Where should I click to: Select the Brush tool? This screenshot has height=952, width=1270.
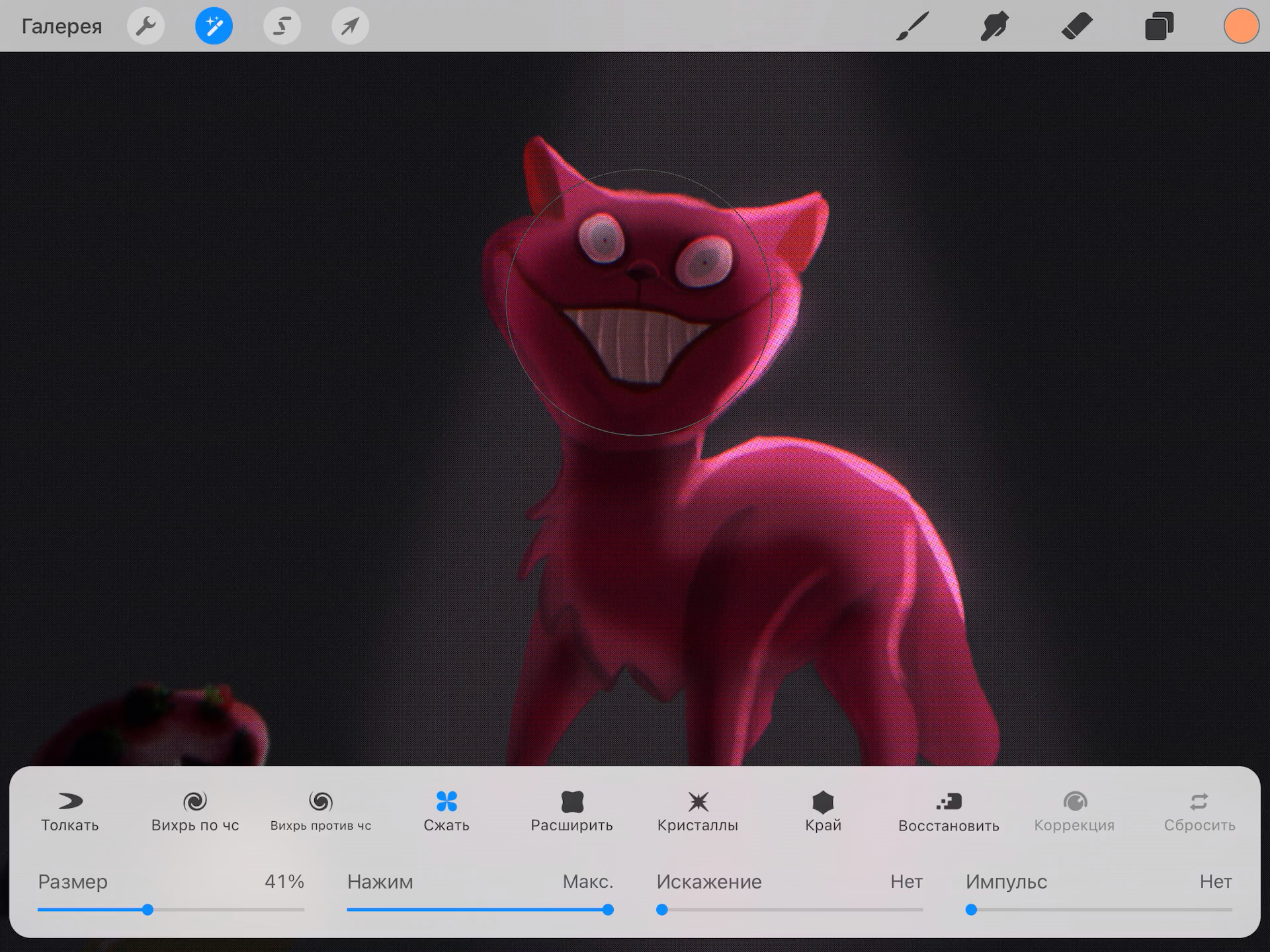click(912, 26)
